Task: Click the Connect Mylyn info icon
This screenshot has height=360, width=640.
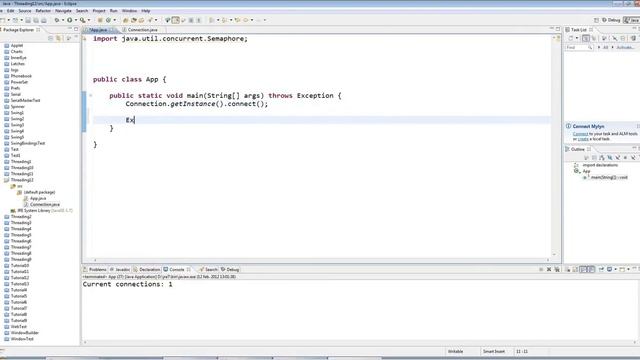Action: 569,126
